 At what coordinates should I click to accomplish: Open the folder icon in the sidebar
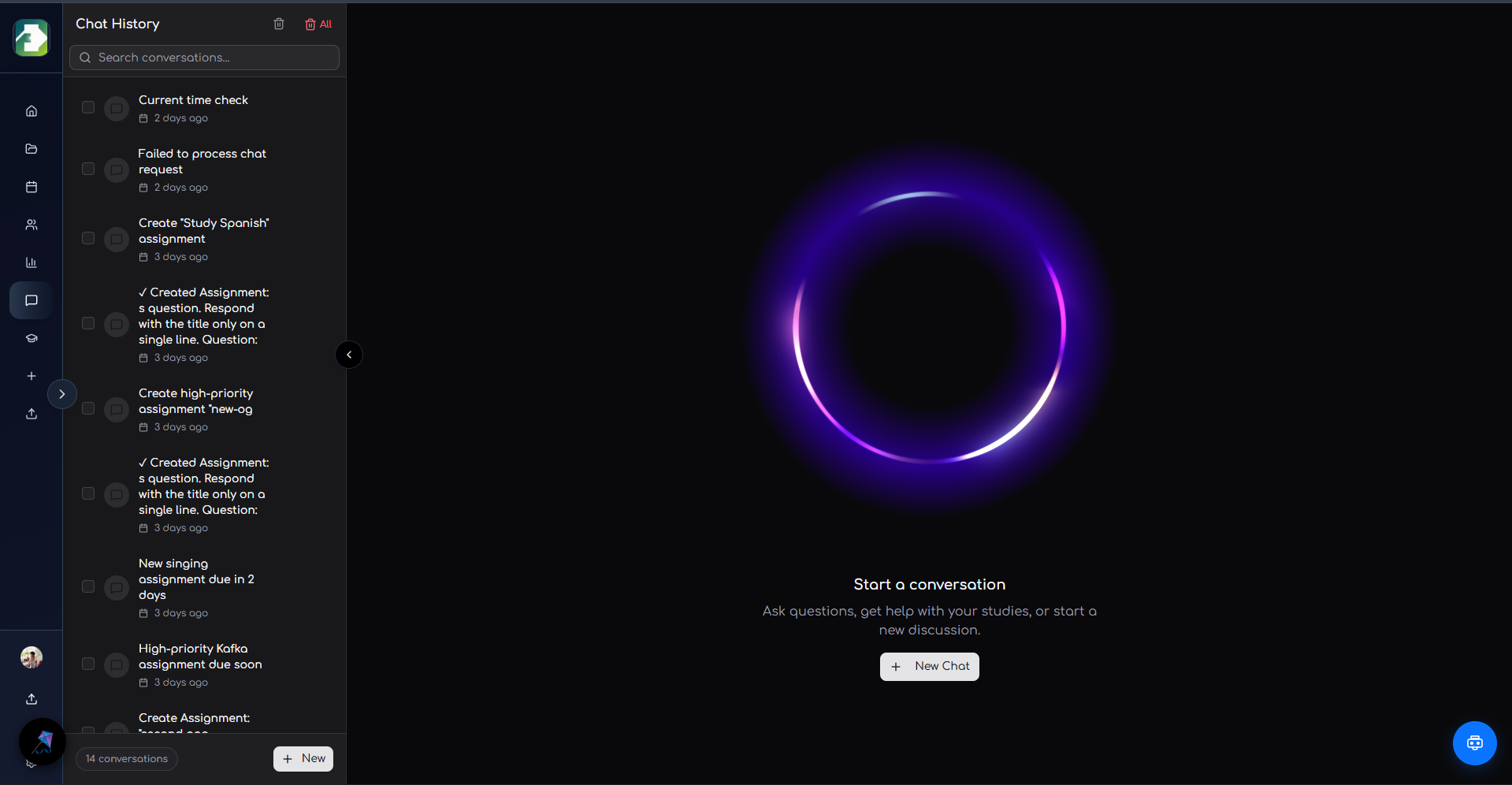click(x=32, y=149)
